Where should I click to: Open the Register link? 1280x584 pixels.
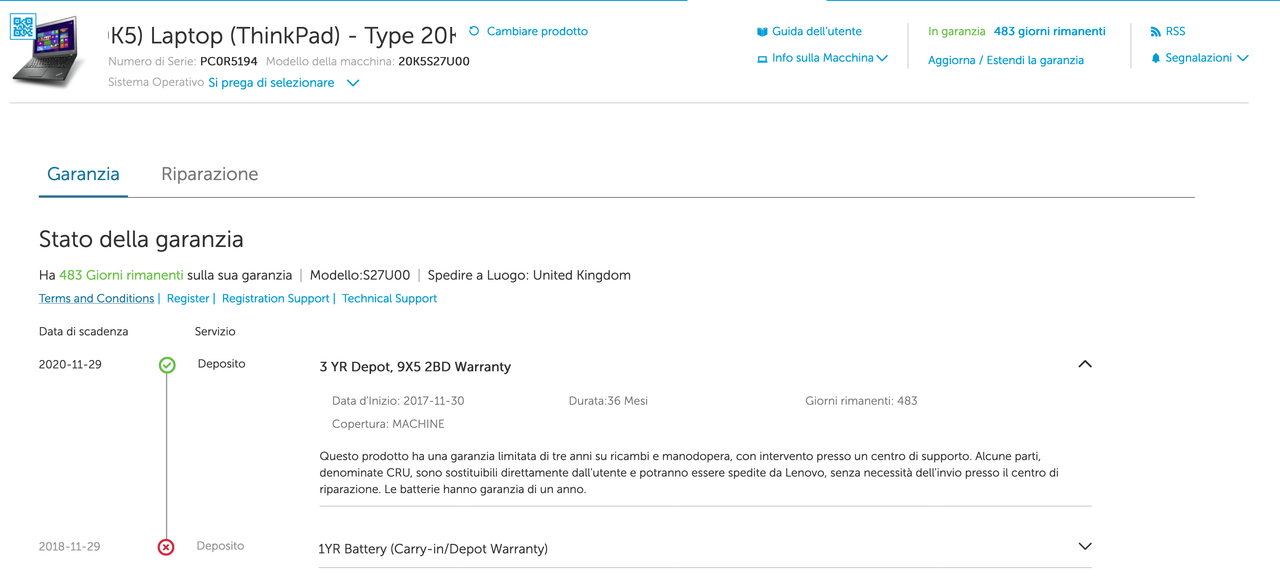pyautogui.click(x=188, y=298)
